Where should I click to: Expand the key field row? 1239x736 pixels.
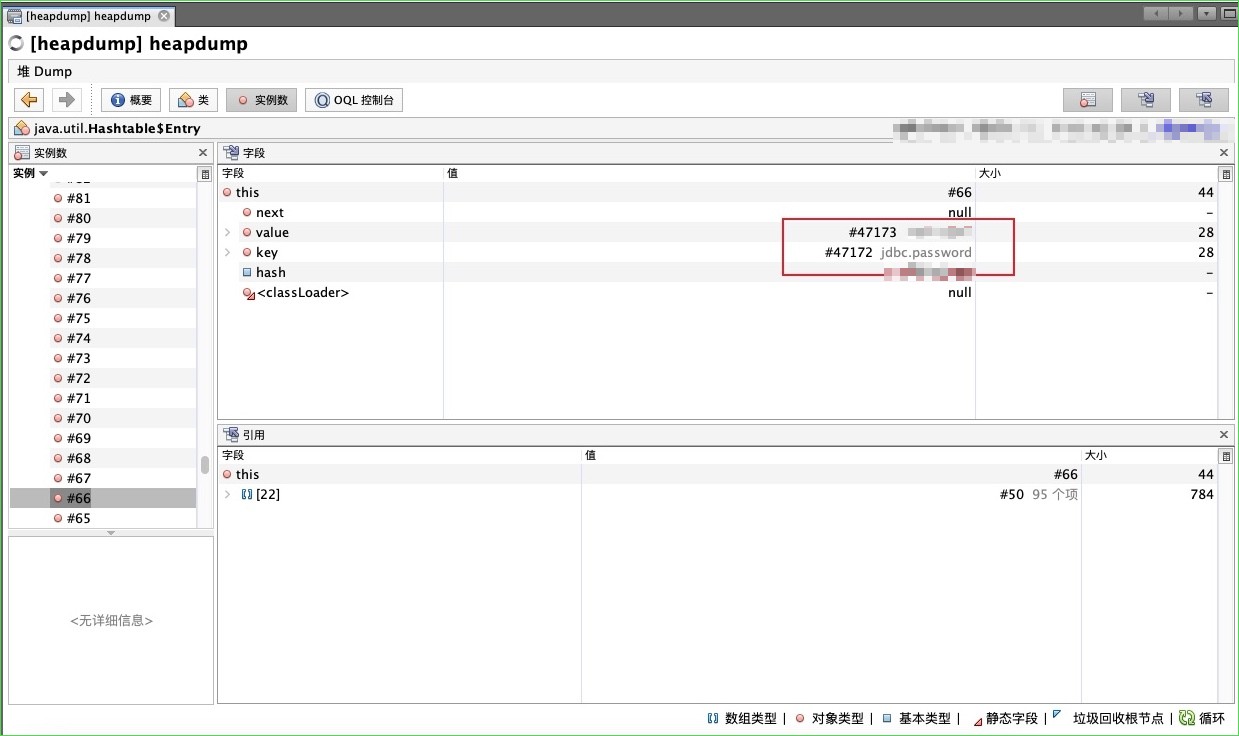tap(227, 252)
